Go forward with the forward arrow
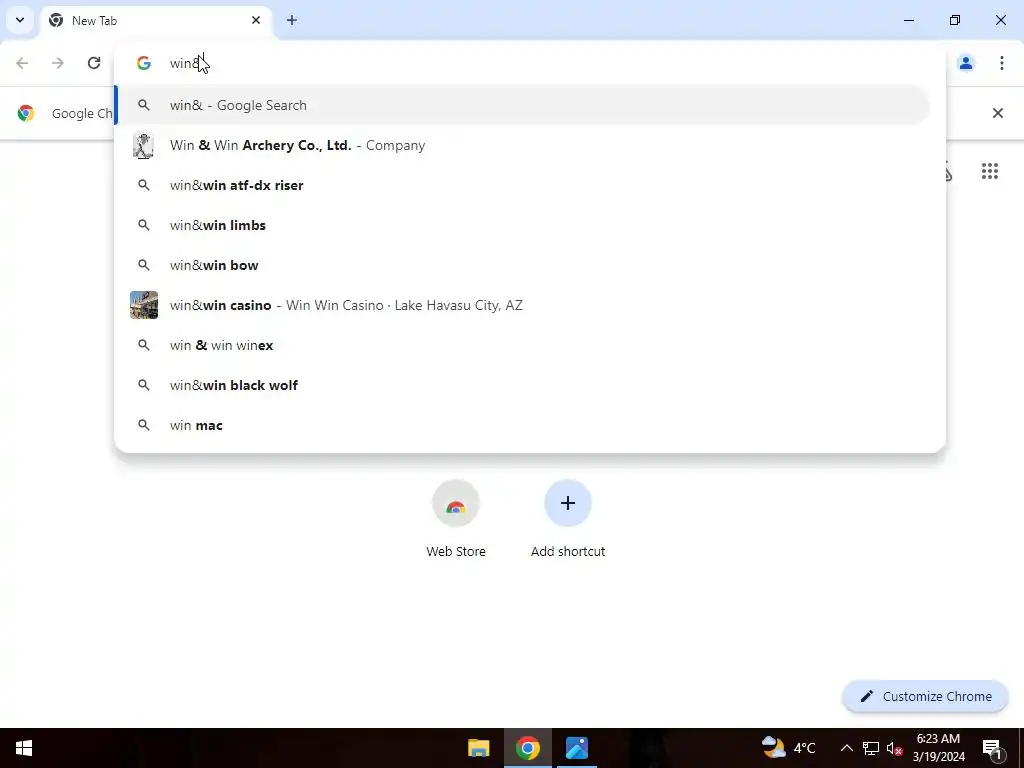 click(x=58, y=63)
